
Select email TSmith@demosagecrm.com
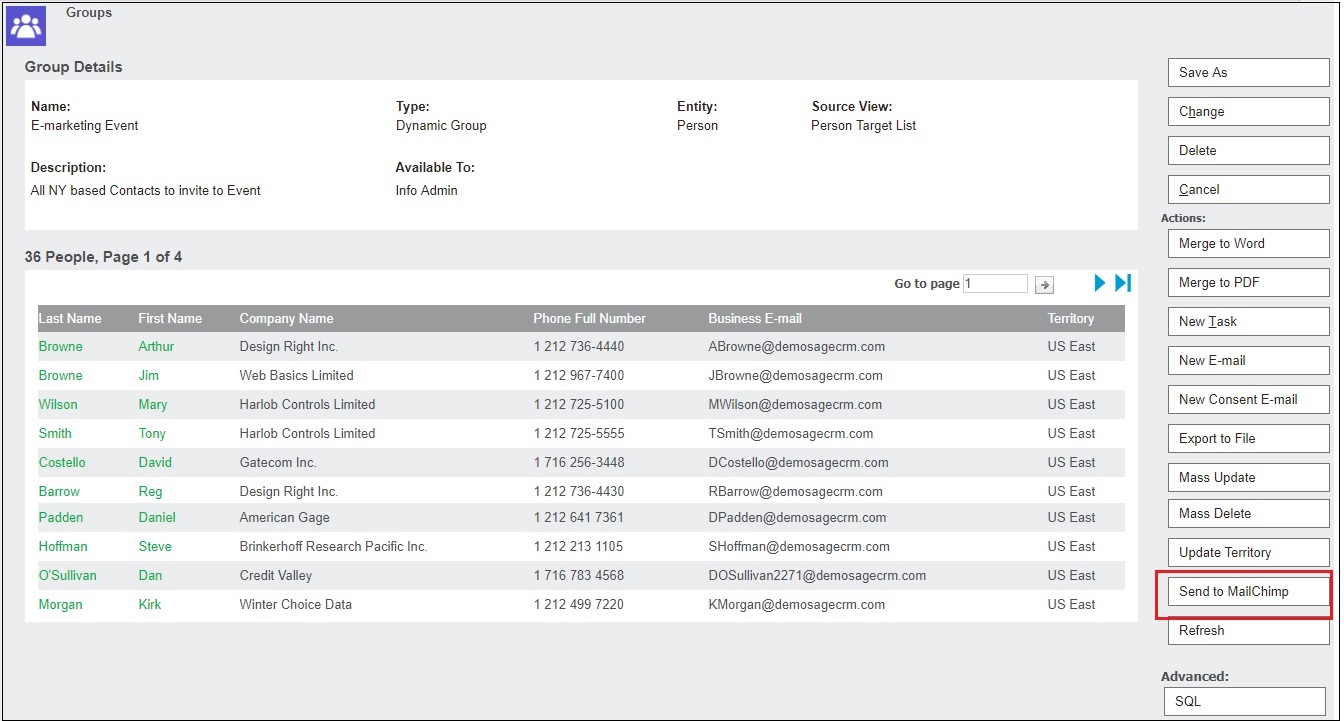point(791,433)
